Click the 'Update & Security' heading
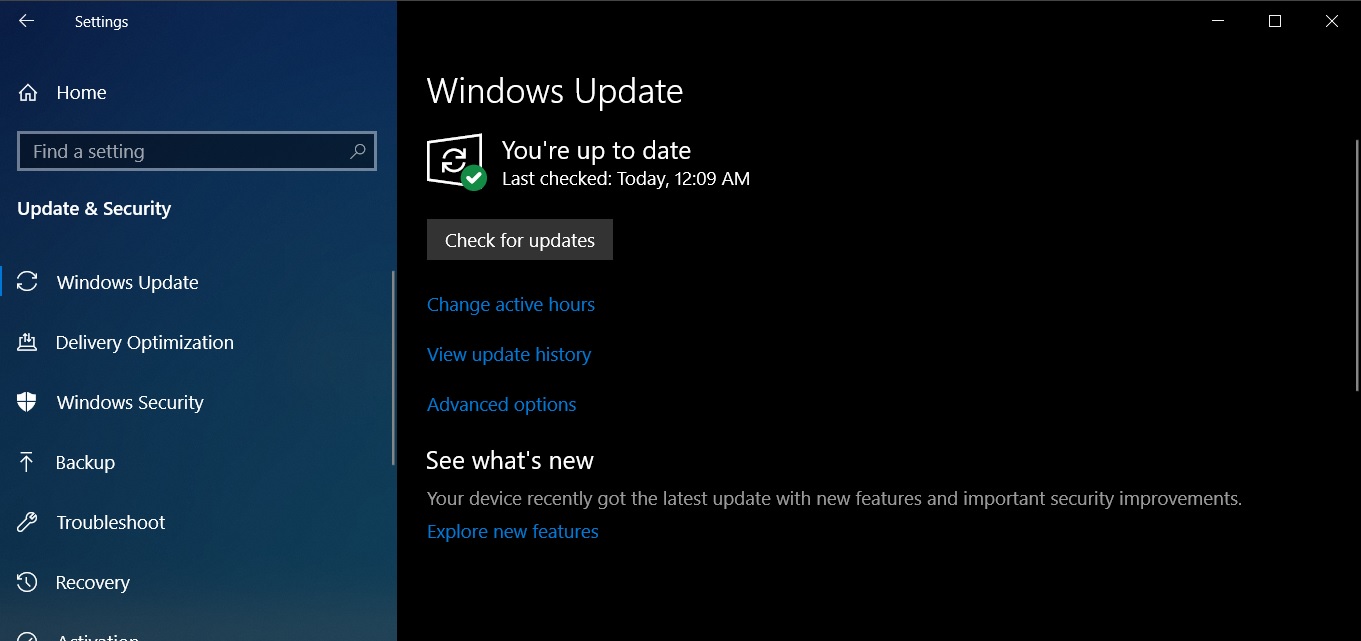This screenshot has height=641, width=1361. pyautogui.click(x=94, y=209)
